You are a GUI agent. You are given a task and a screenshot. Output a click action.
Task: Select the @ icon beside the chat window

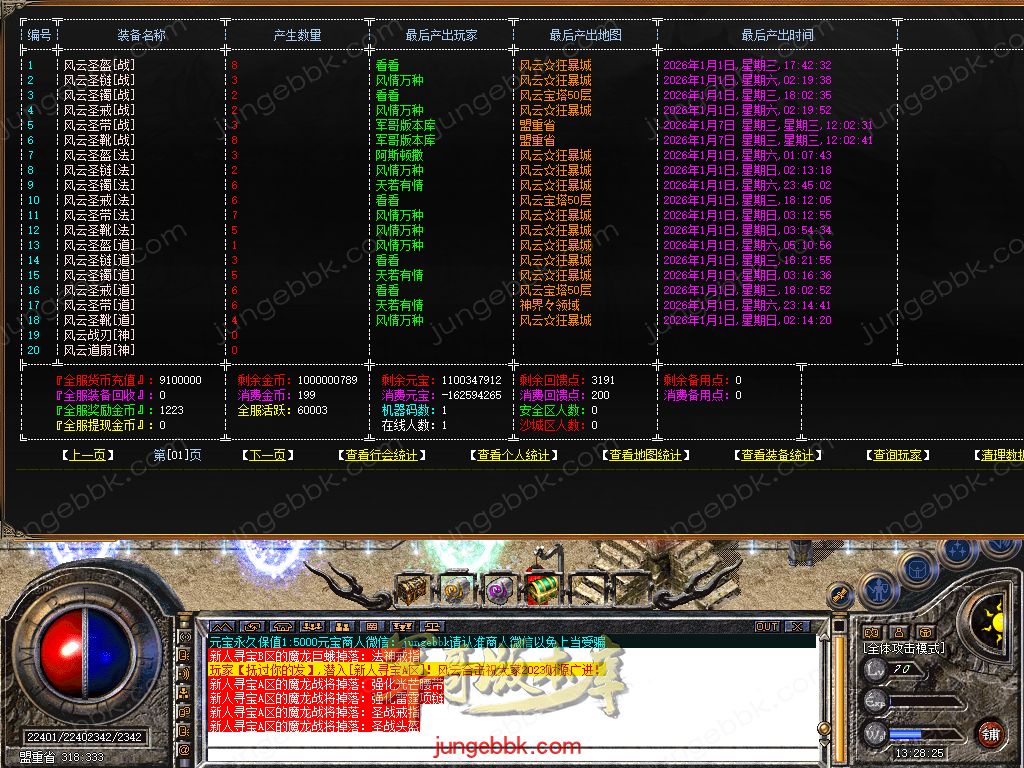tap(183, 750)
